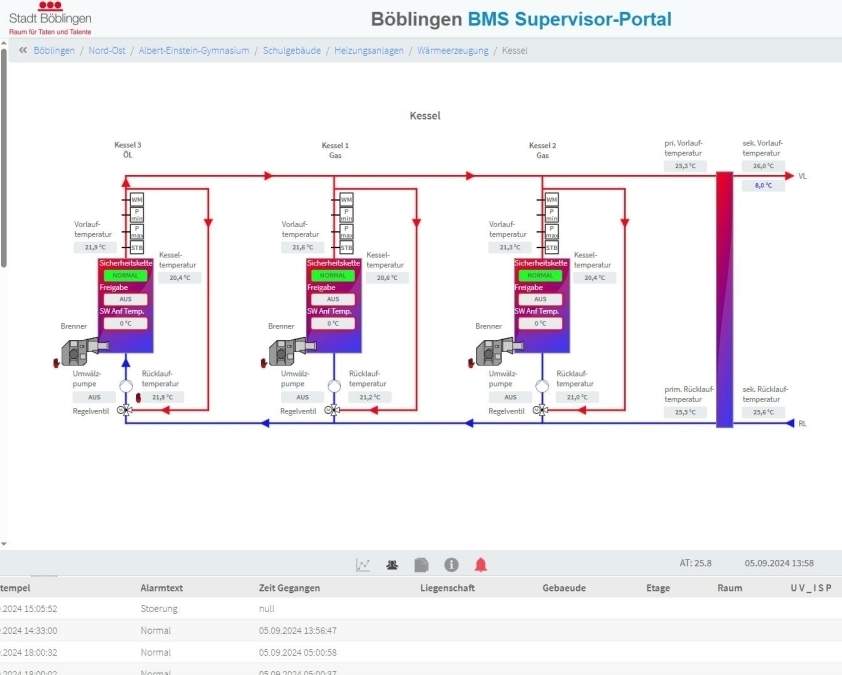Open the document icon in the bottom toolbar
Image resolution: width=842 pixels, height=675 pixels.
point(422,565)
